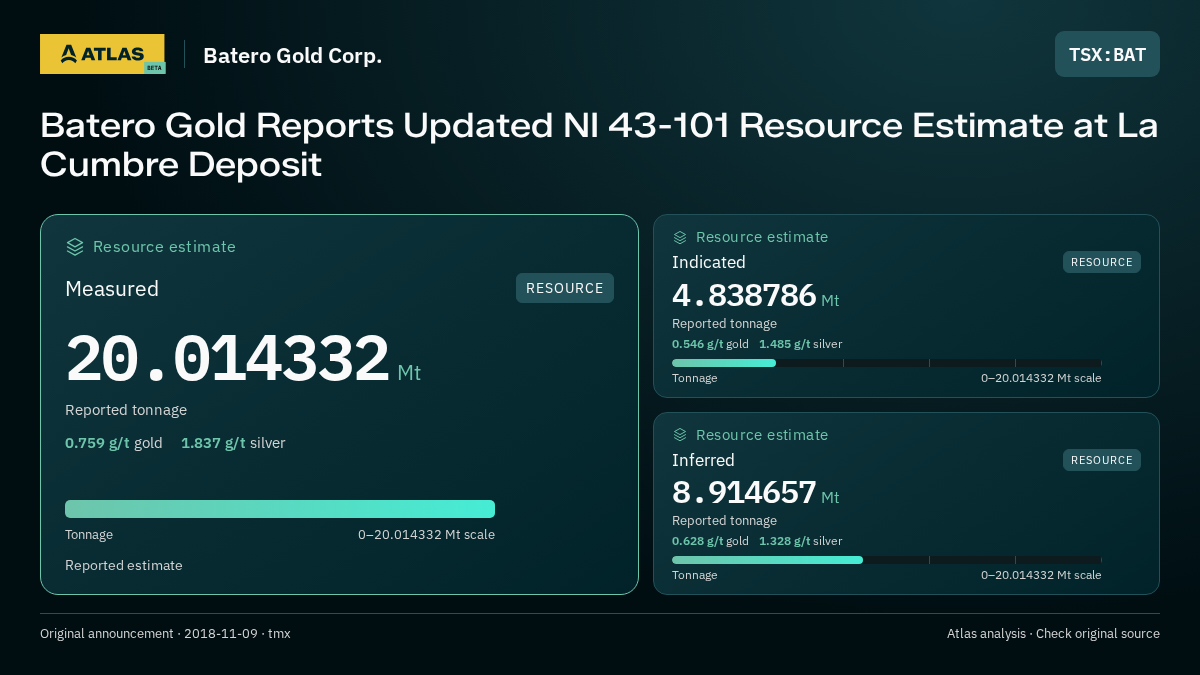
Task: Click Reported estimate text in Measured card
Action: (124, 565)
